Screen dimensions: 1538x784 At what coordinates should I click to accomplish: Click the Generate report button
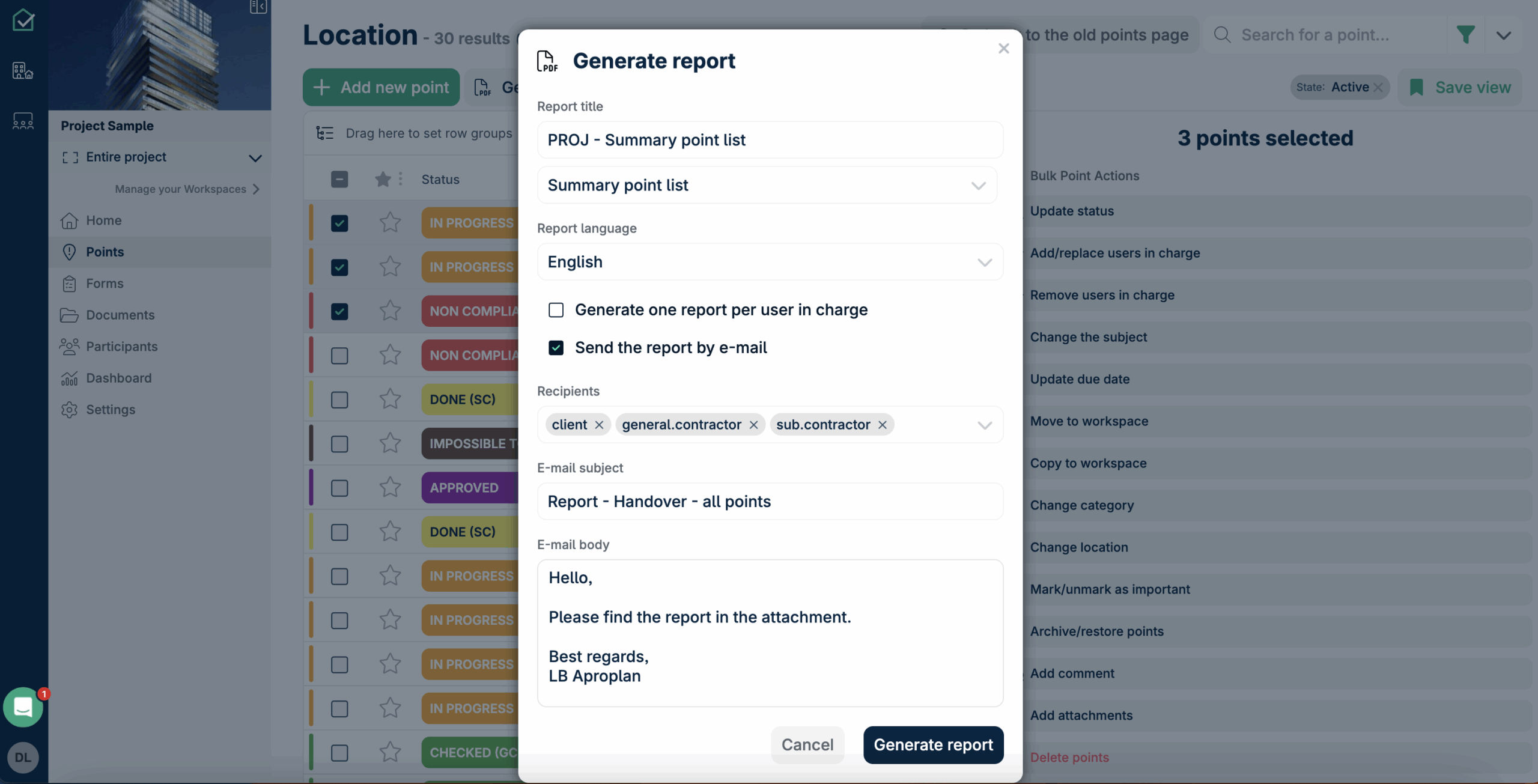click(932, 745)
